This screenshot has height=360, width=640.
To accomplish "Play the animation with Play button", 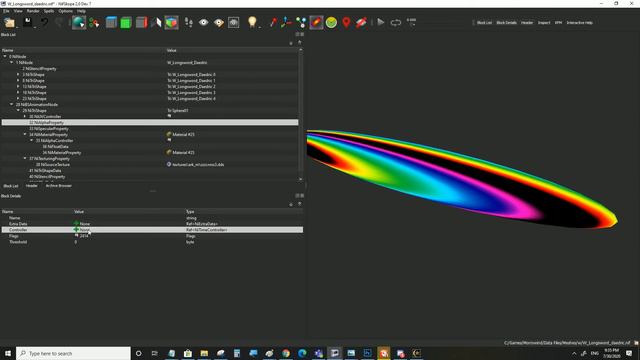I will click(x=380, y=22).
